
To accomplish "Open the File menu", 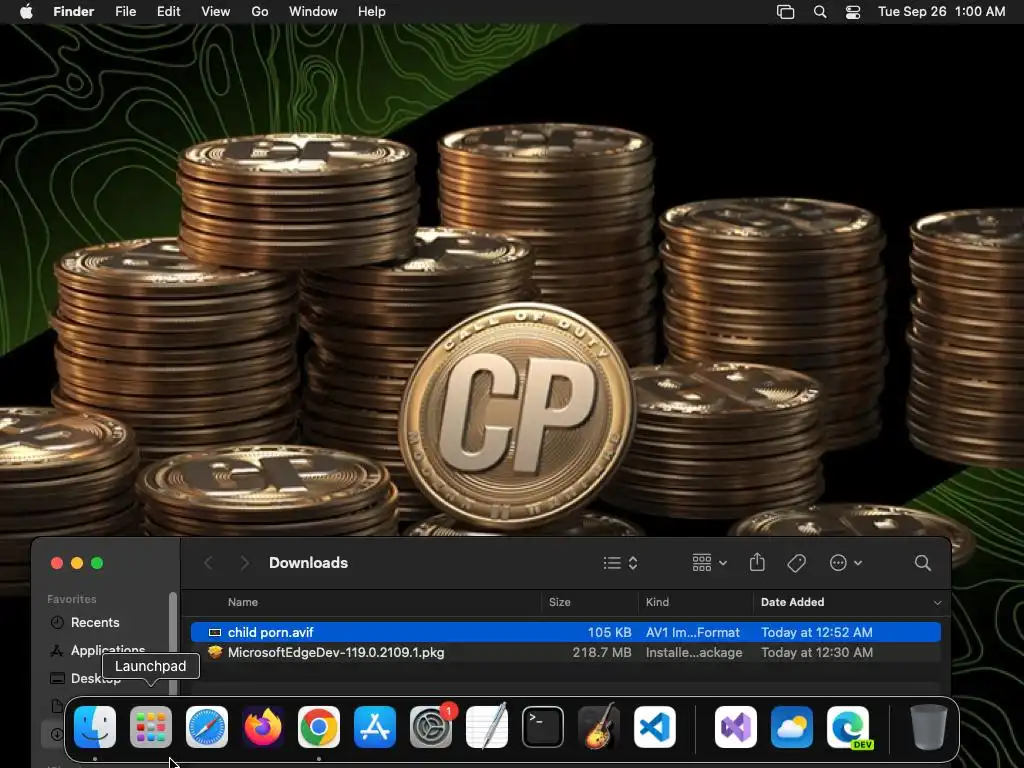I will [x=125, y=12].
